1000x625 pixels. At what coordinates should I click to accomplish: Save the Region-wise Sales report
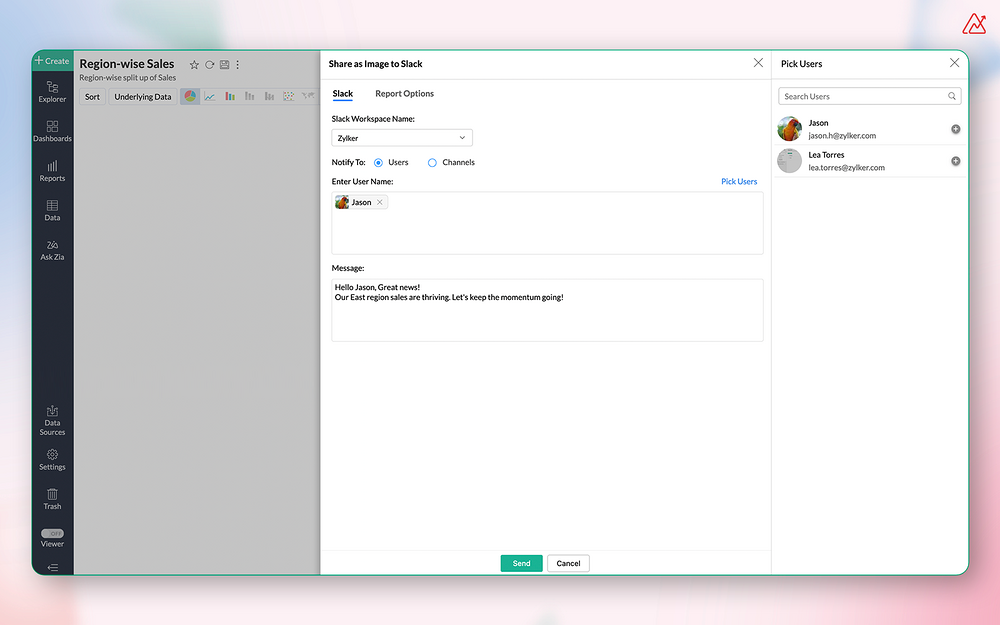(224, 64)
